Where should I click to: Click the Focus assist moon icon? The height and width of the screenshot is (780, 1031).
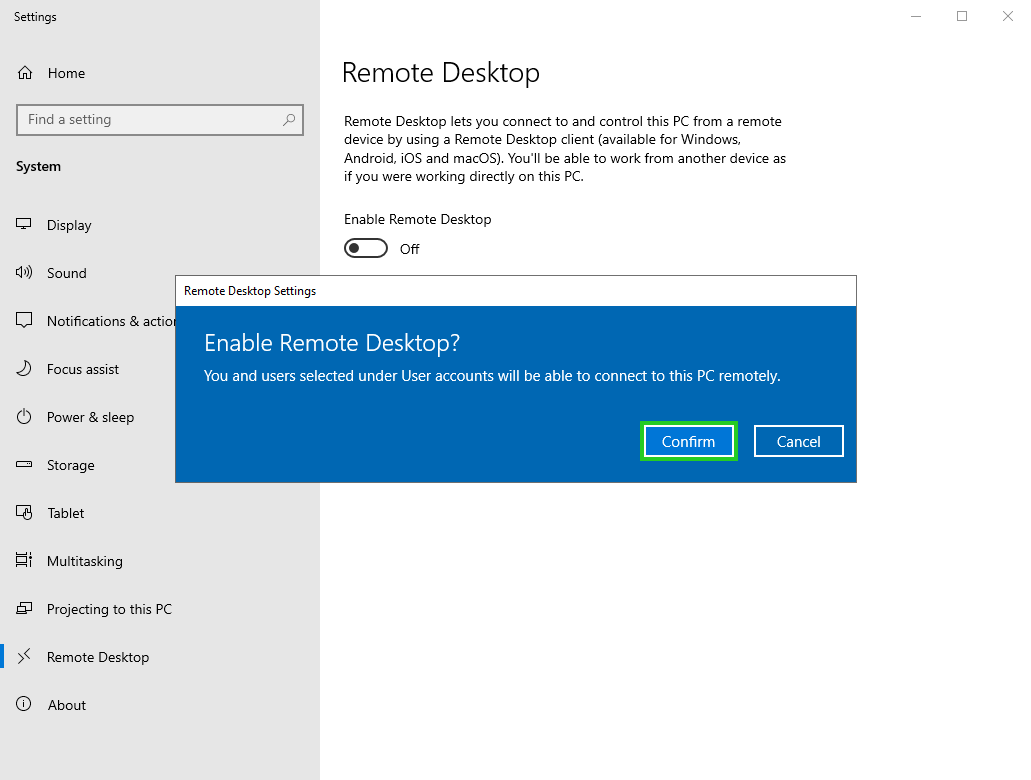point(25,369)
